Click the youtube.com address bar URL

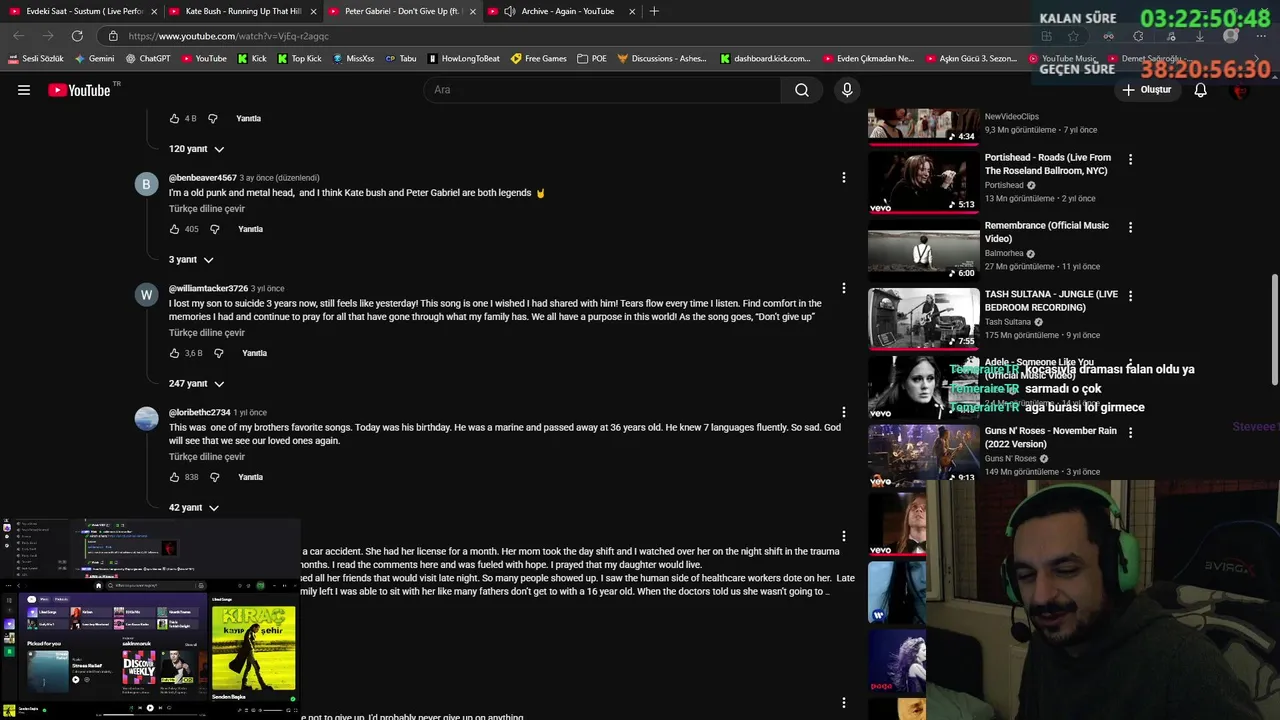coord(228,36)
